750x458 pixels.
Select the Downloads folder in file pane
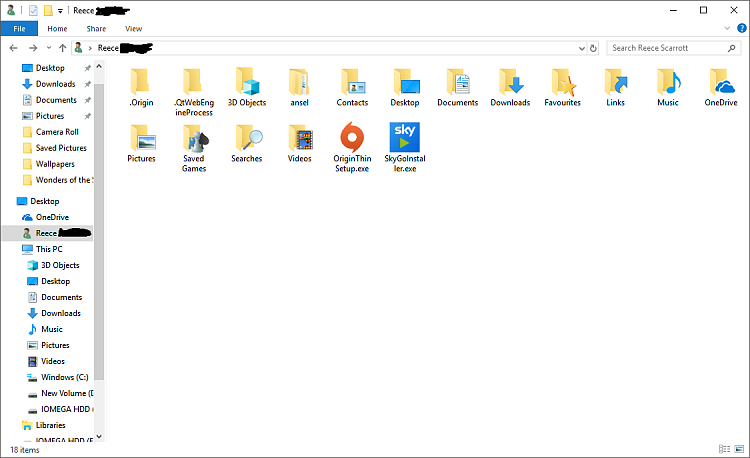[x=510, y=87]
